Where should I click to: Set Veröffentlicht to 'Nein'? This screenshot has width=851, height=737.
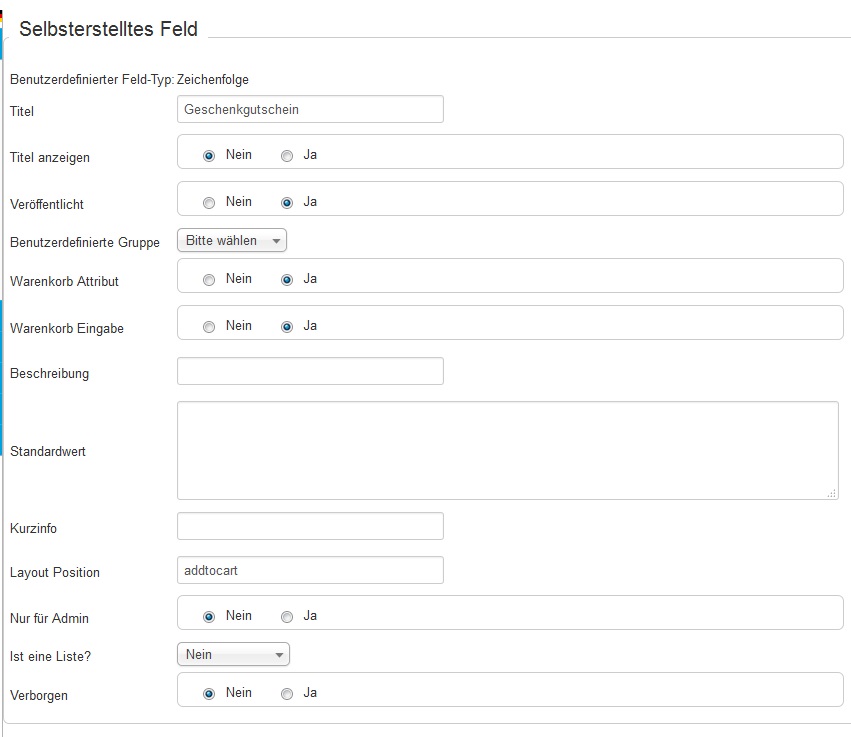tap(209, 203)
